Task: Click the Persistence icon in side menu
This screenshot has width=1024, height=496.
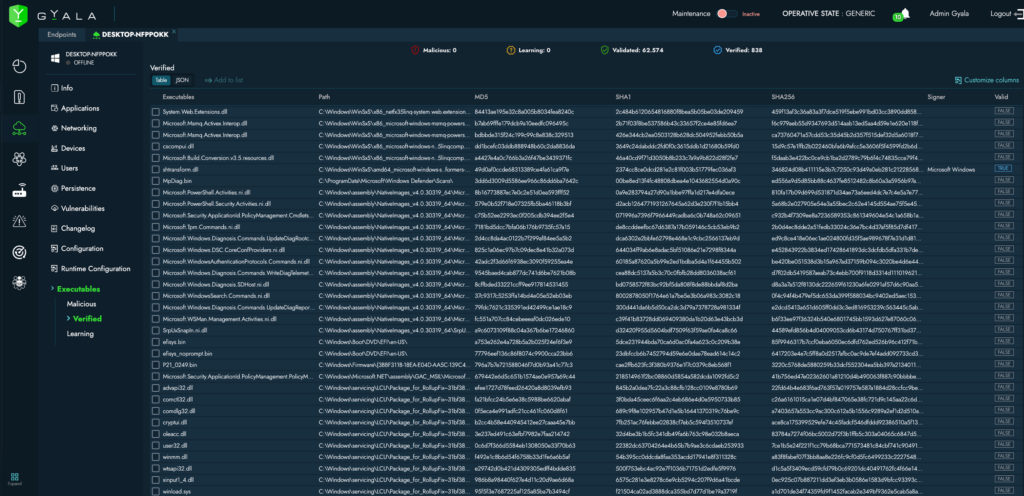Action: (x=54, y=188)
